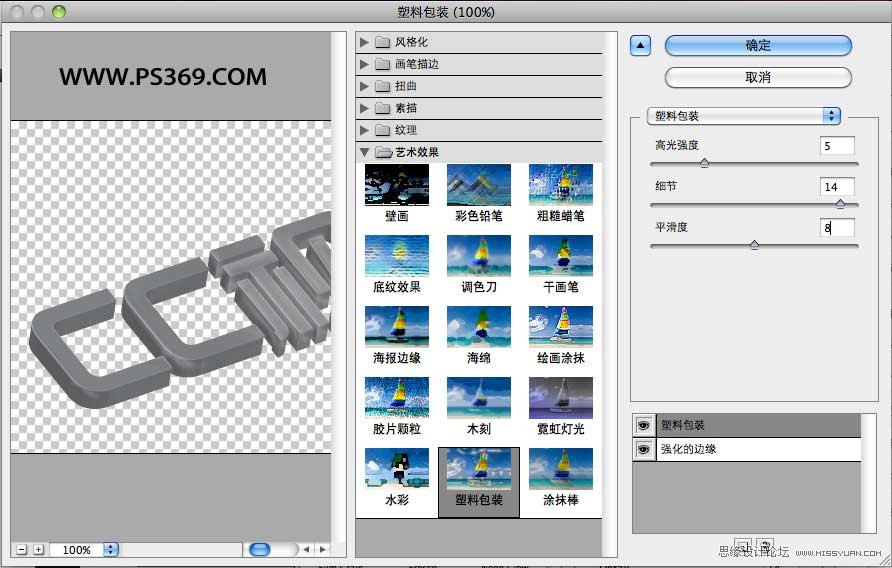This screenshot has width=892, height=568.
Task: Select the 绘画涂抹 filter thumbnail
Action: 560,327
